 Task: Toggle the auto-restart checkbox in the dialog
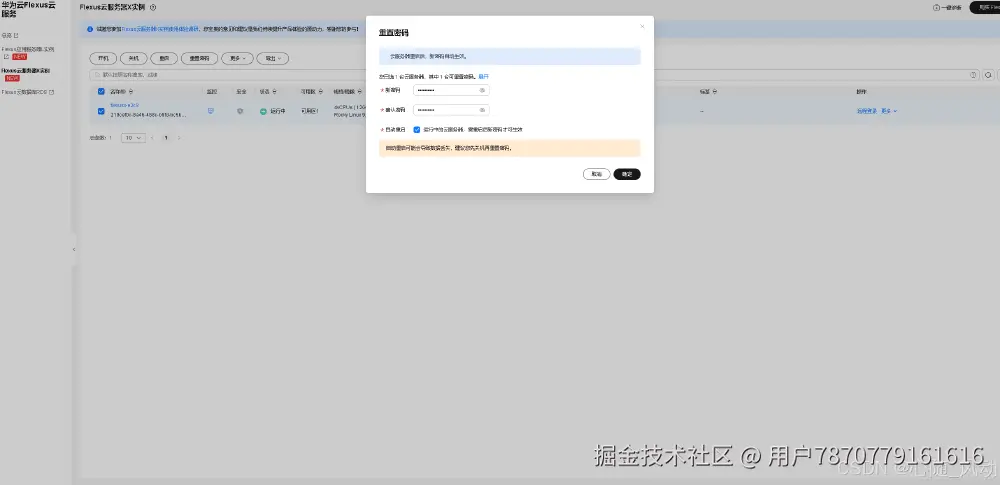(x=417, y=130)
